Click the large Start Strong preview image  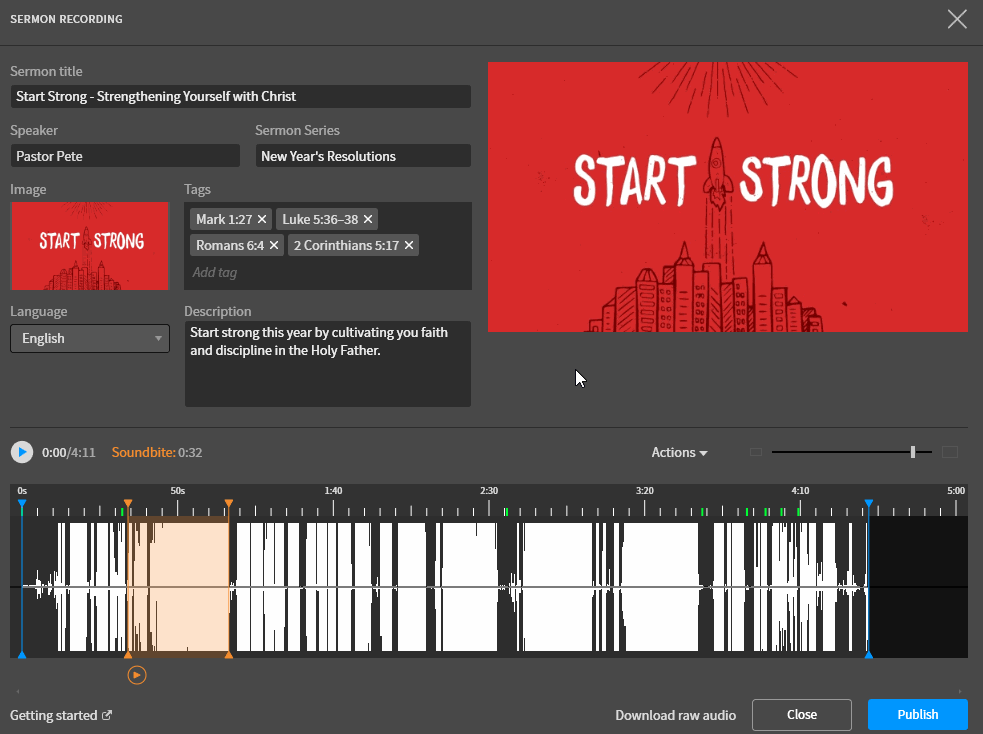click(x=728, y=197)
